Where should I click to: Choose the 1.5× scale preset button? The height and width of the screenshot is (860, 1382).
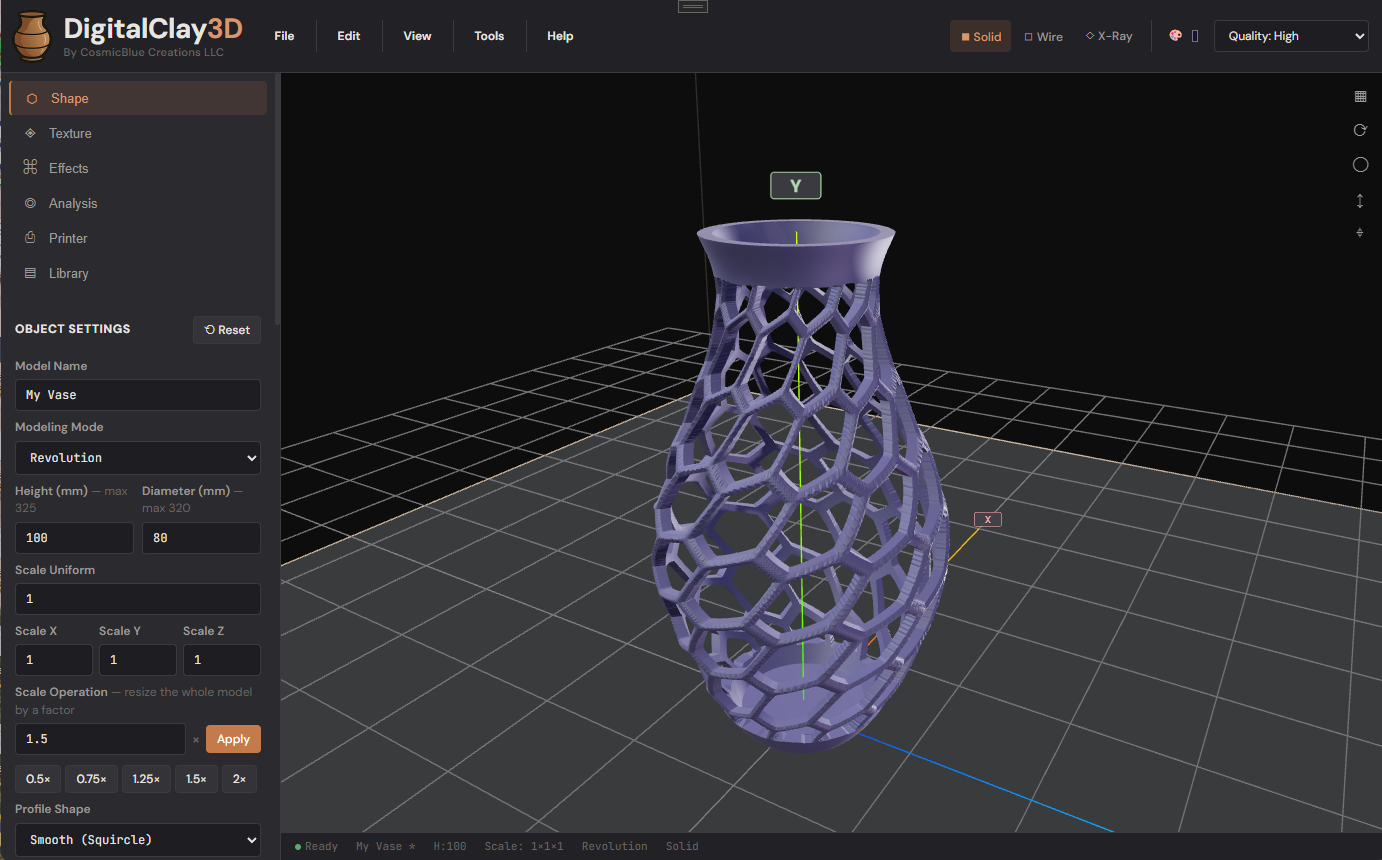196,779
